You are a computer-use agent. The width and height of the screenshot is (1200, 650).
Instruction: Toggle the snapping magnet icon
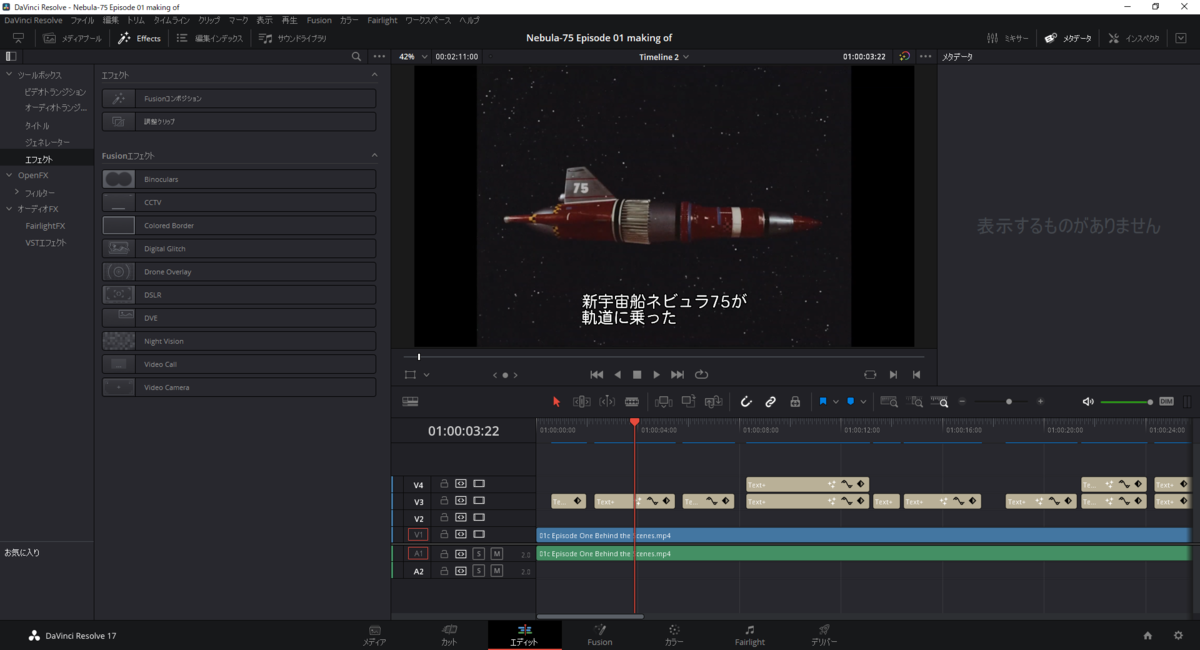(746, 401)
